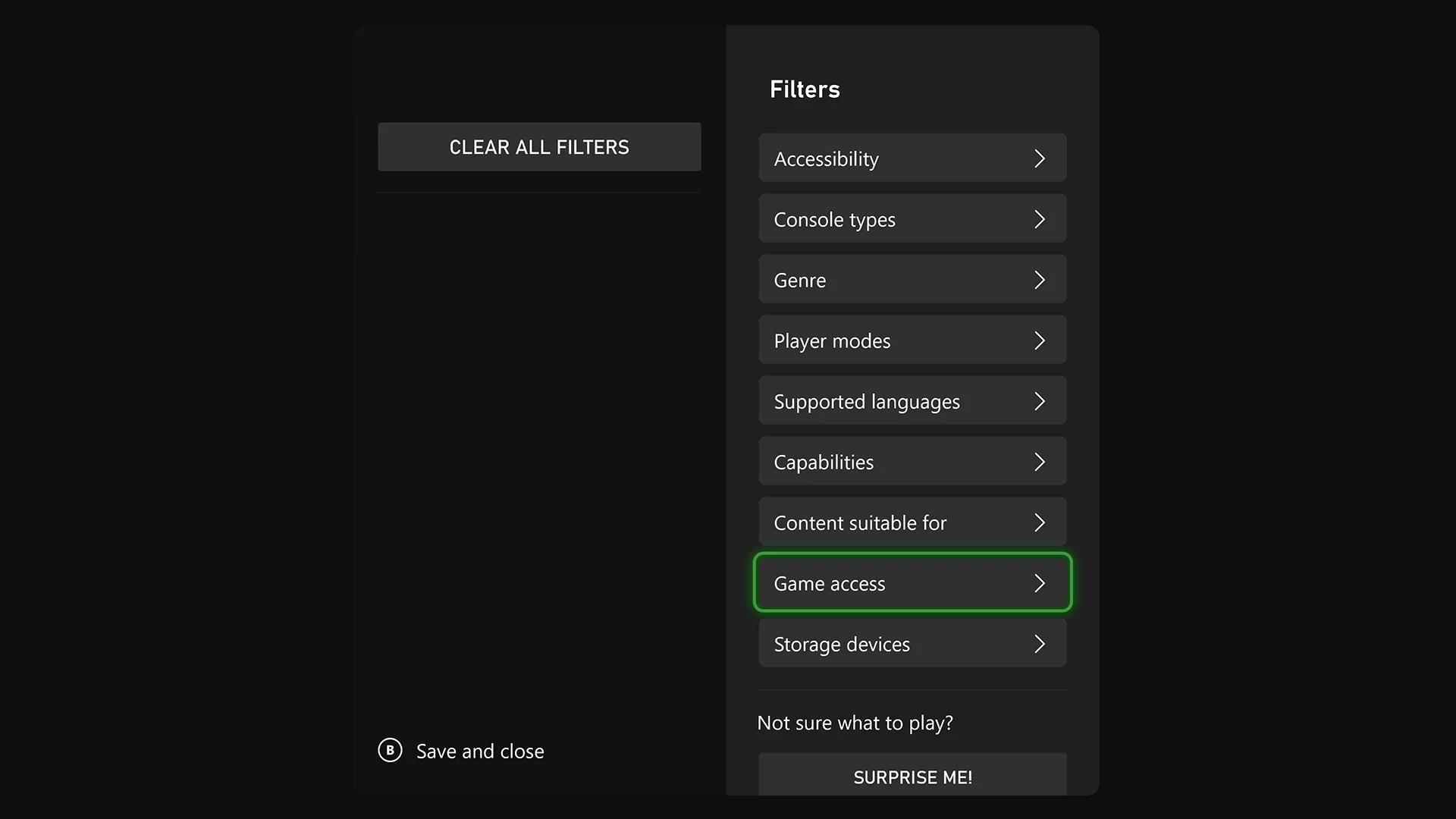
Task: Click CLEAR ALL FILTERS button
Action: point(539,146)
